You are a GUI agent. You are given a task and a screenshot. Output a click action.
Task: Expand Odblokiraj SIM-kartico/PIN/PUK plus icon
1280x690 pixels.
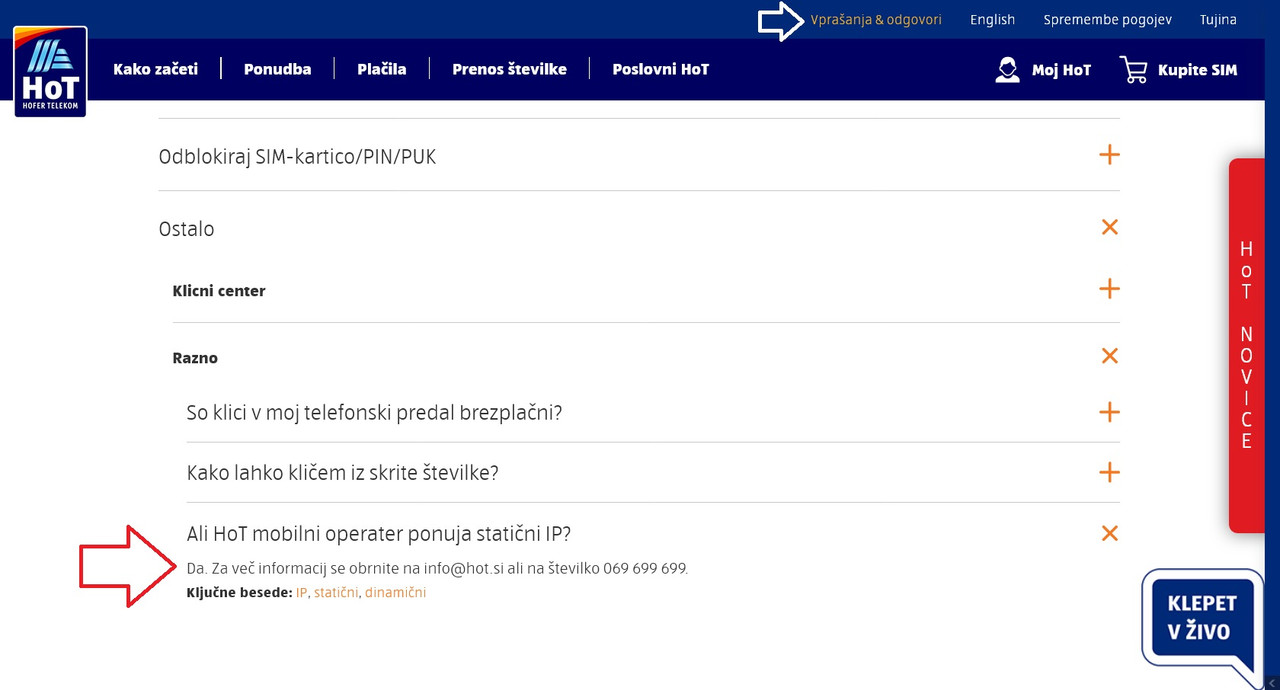[x=1109, y=155]
